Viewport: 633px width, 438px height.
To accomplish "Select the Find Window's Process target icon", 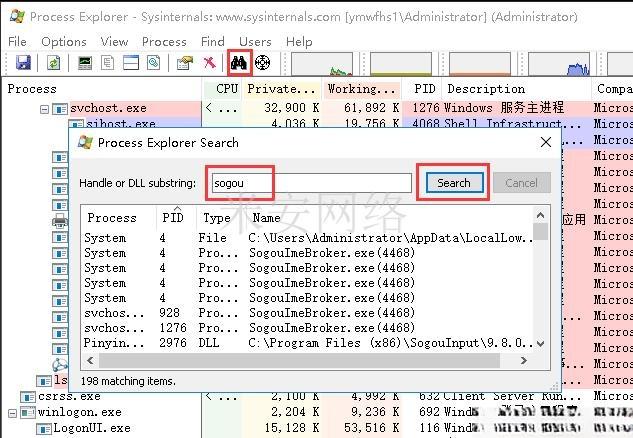I will pos(262,63).
